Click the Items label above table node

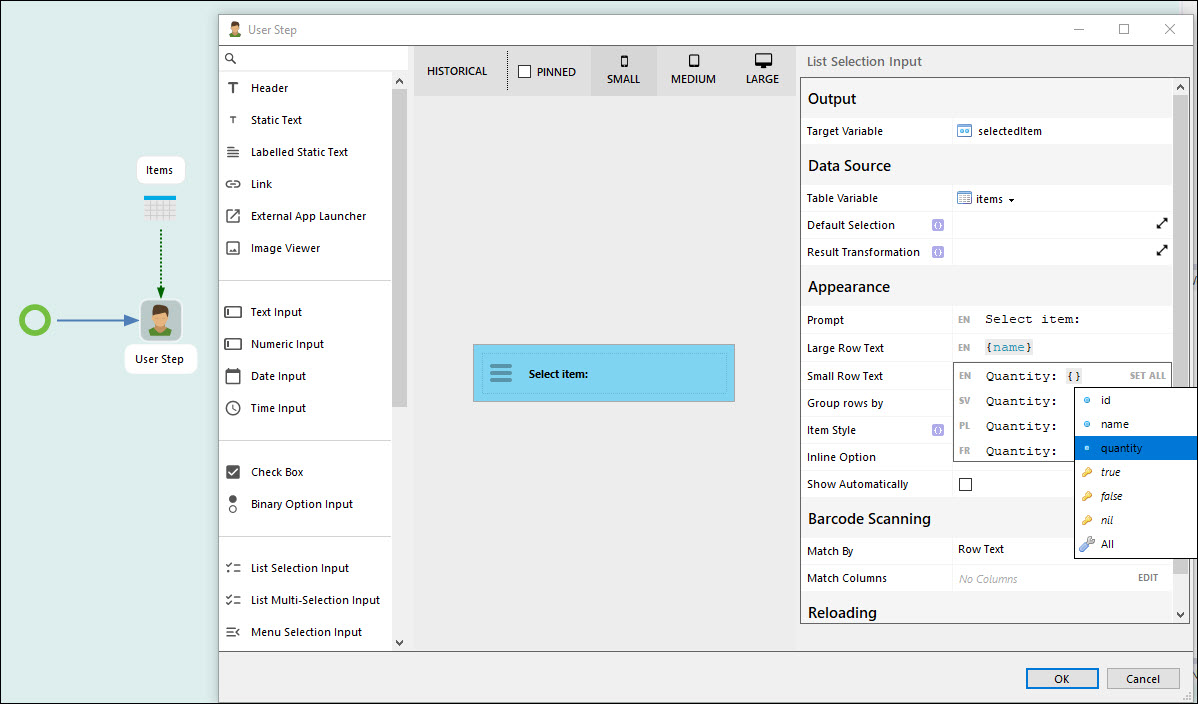click(x=160, y=170)
